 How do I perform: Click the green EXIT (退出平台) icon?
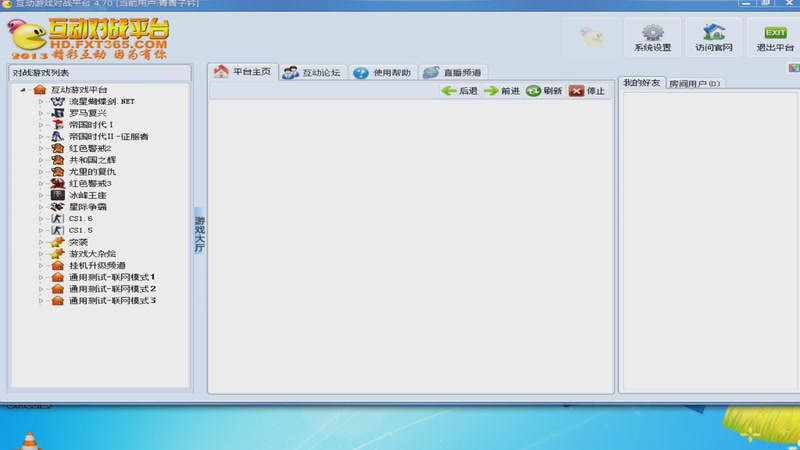click(775, 33)
